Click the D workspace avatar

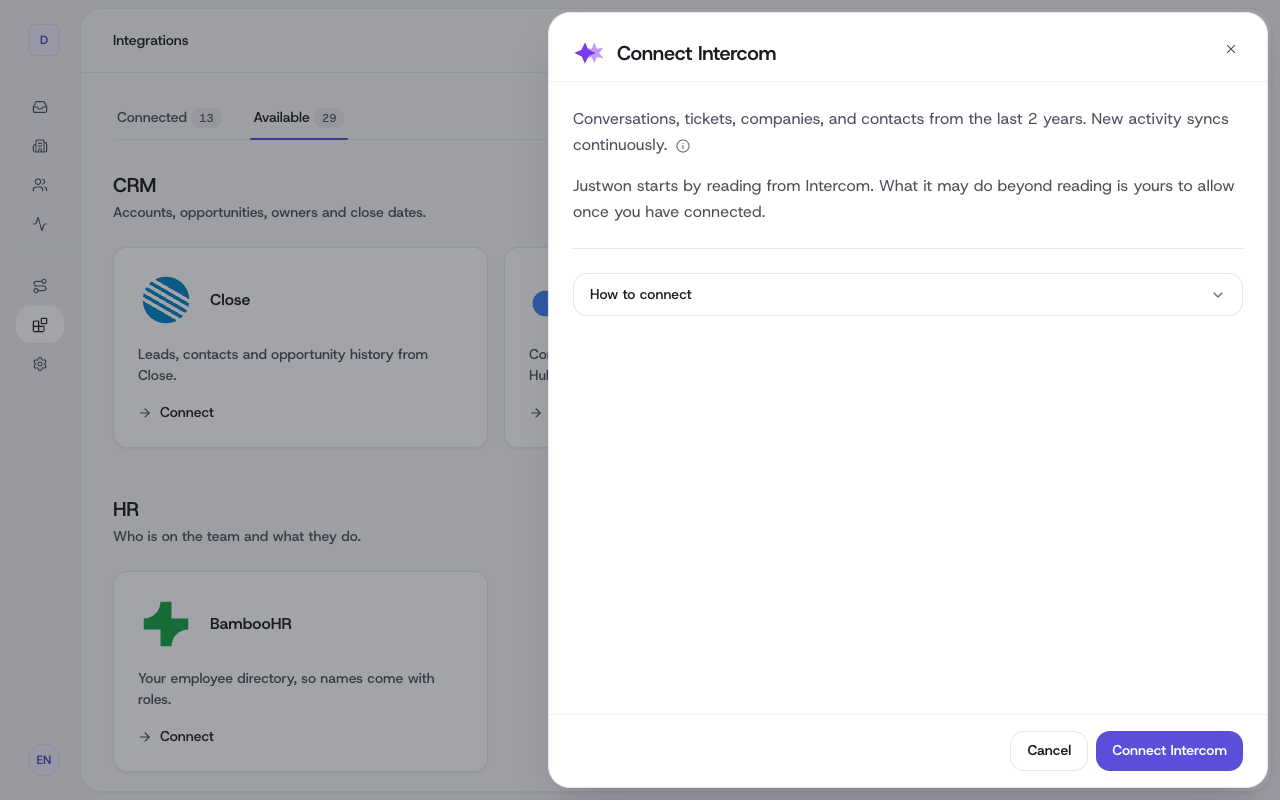pos(44,40)
